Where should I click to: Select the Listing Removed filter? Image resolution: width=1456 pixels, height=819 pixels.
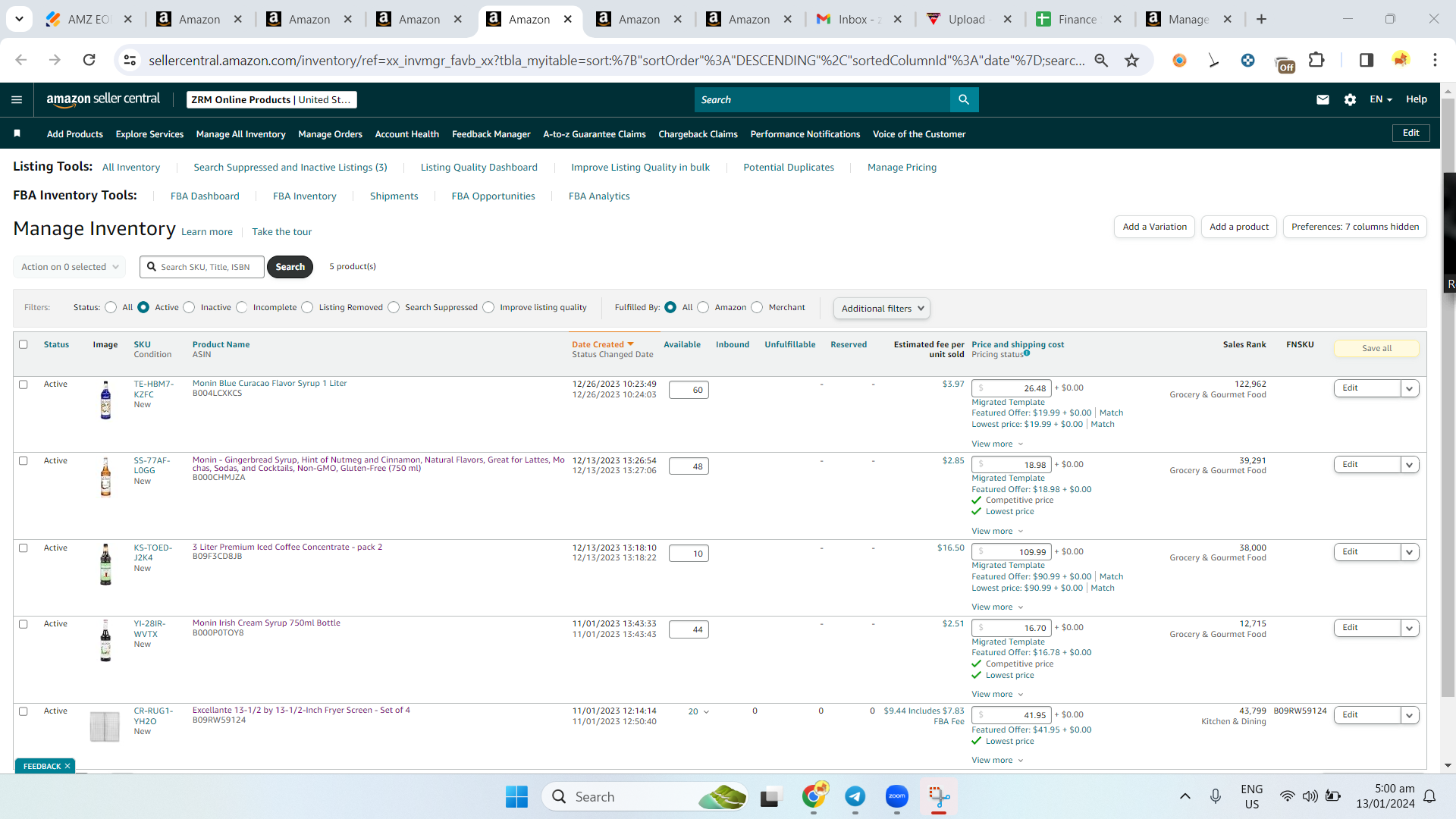coord(307,307)
